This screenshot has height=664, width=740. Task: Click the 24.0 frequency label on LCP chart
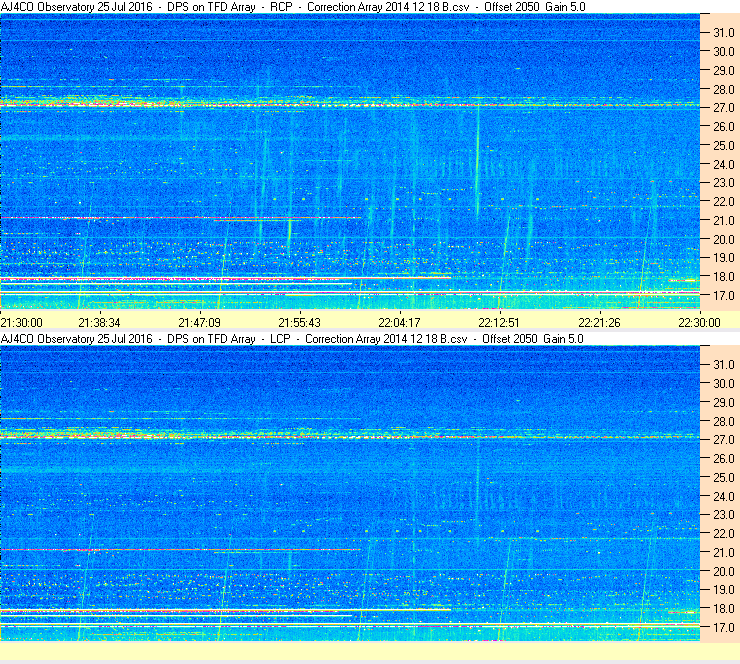[724, 496]
